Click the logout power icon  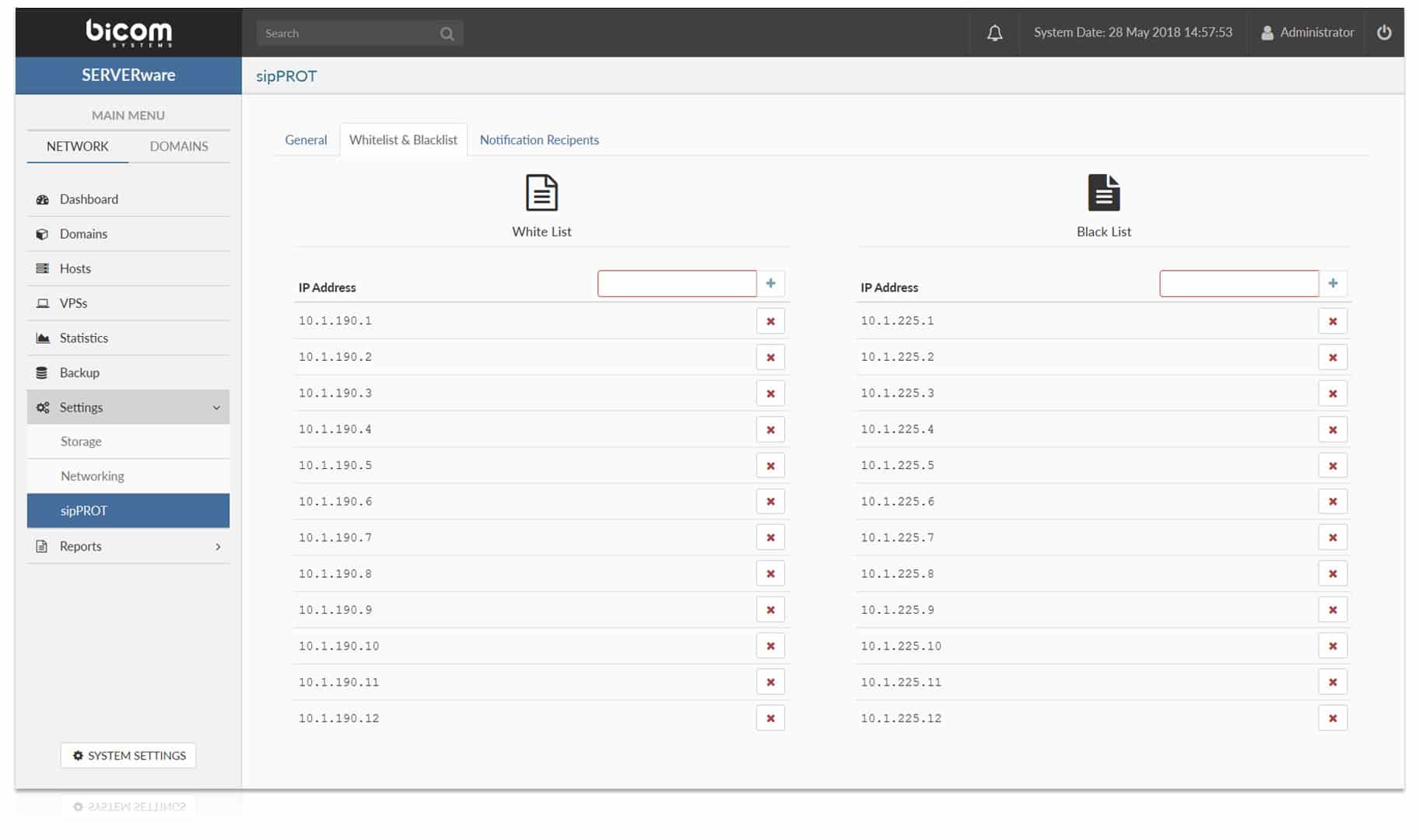click(x=1385, y=32)
